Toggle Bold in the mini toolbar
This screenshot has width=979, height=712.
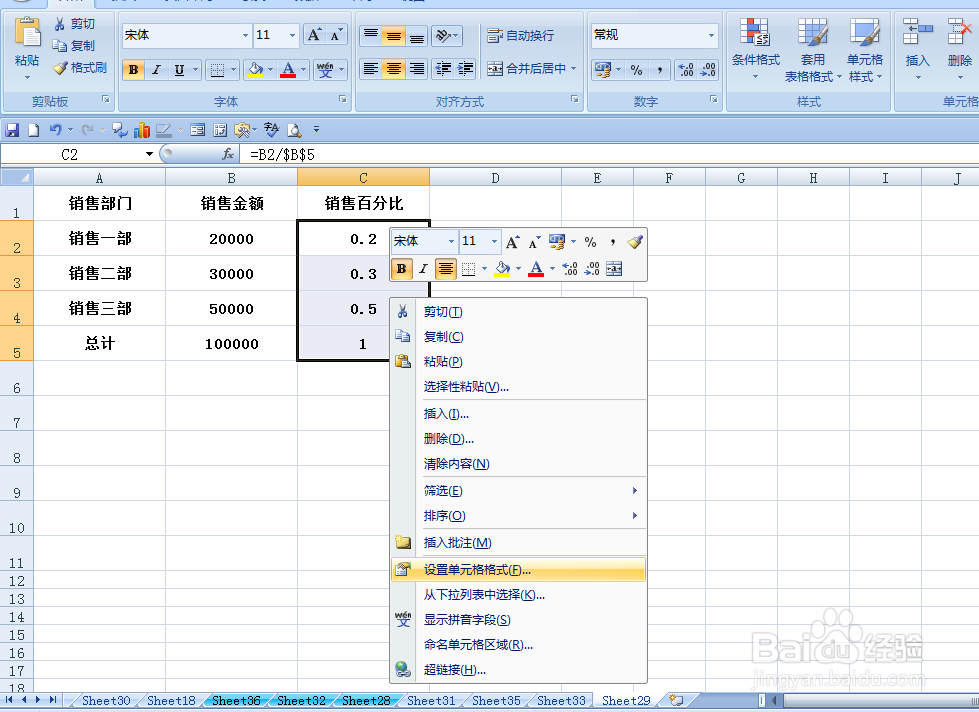pos(401,269)
